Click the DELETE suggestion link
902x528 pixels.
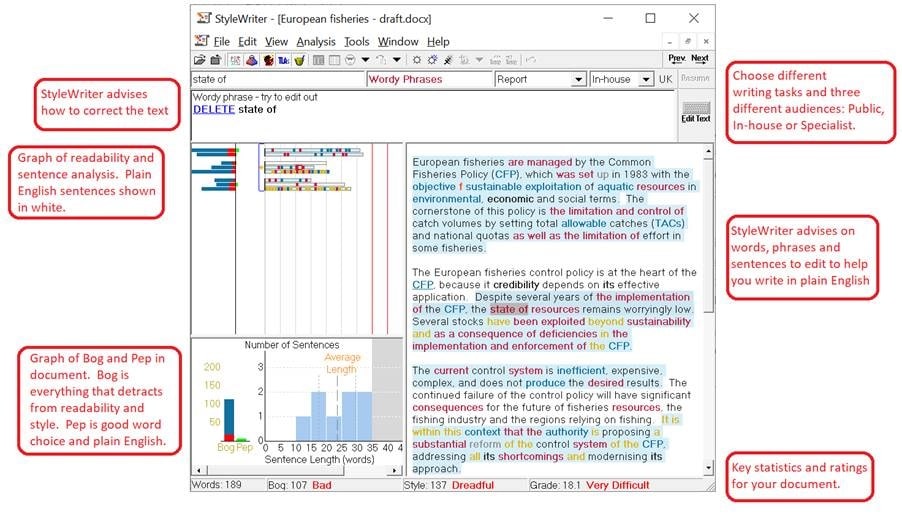point(213,109)
